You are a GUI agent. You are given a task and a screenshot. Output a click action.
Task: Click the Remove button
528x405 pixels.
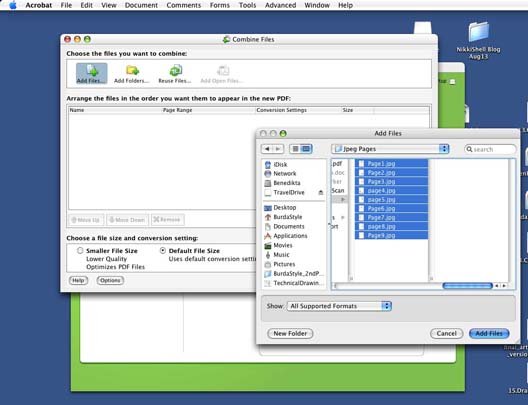[x=167, y=220]
